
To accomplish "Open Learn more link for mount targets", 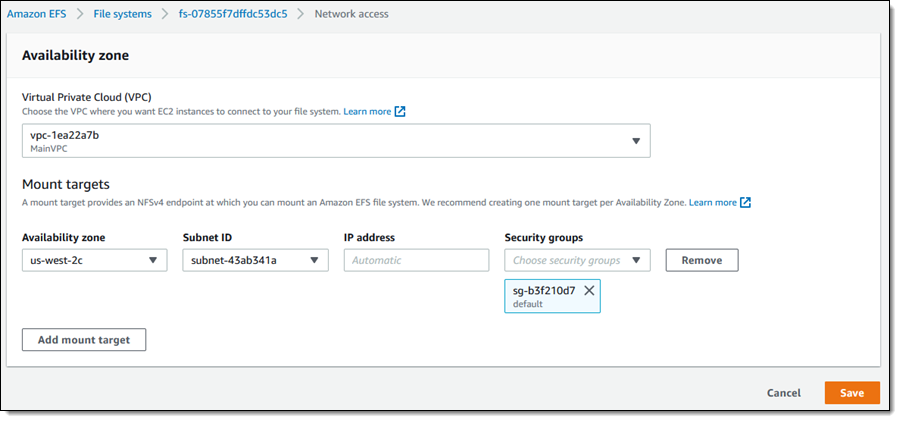I will [x=712, y=203].
